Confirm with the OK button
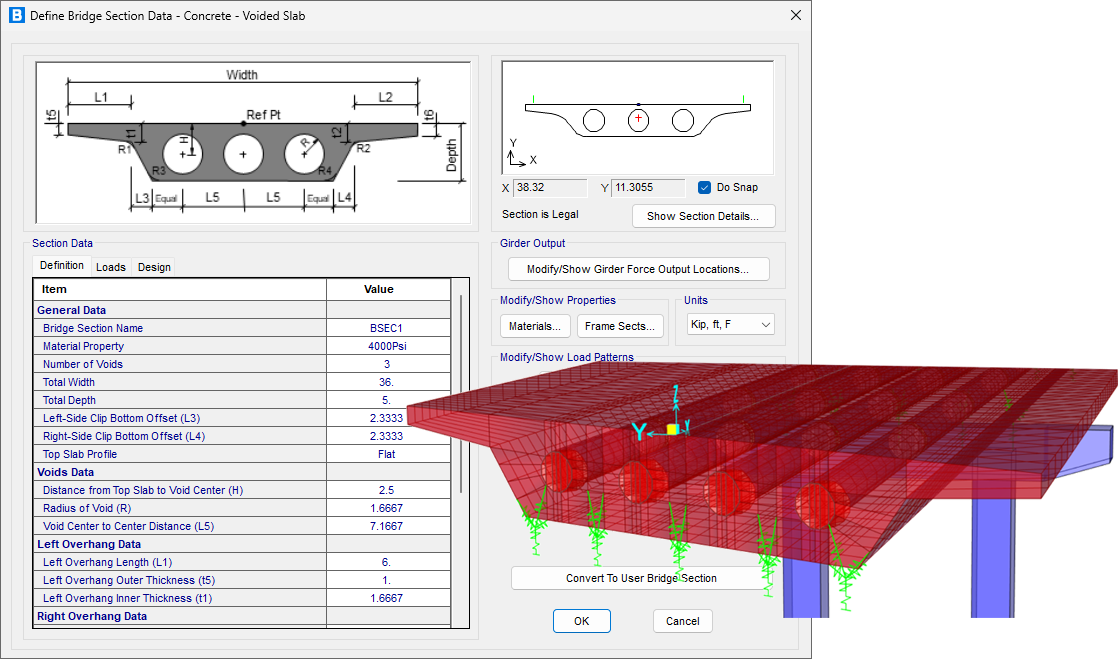 tap(581, 621)
